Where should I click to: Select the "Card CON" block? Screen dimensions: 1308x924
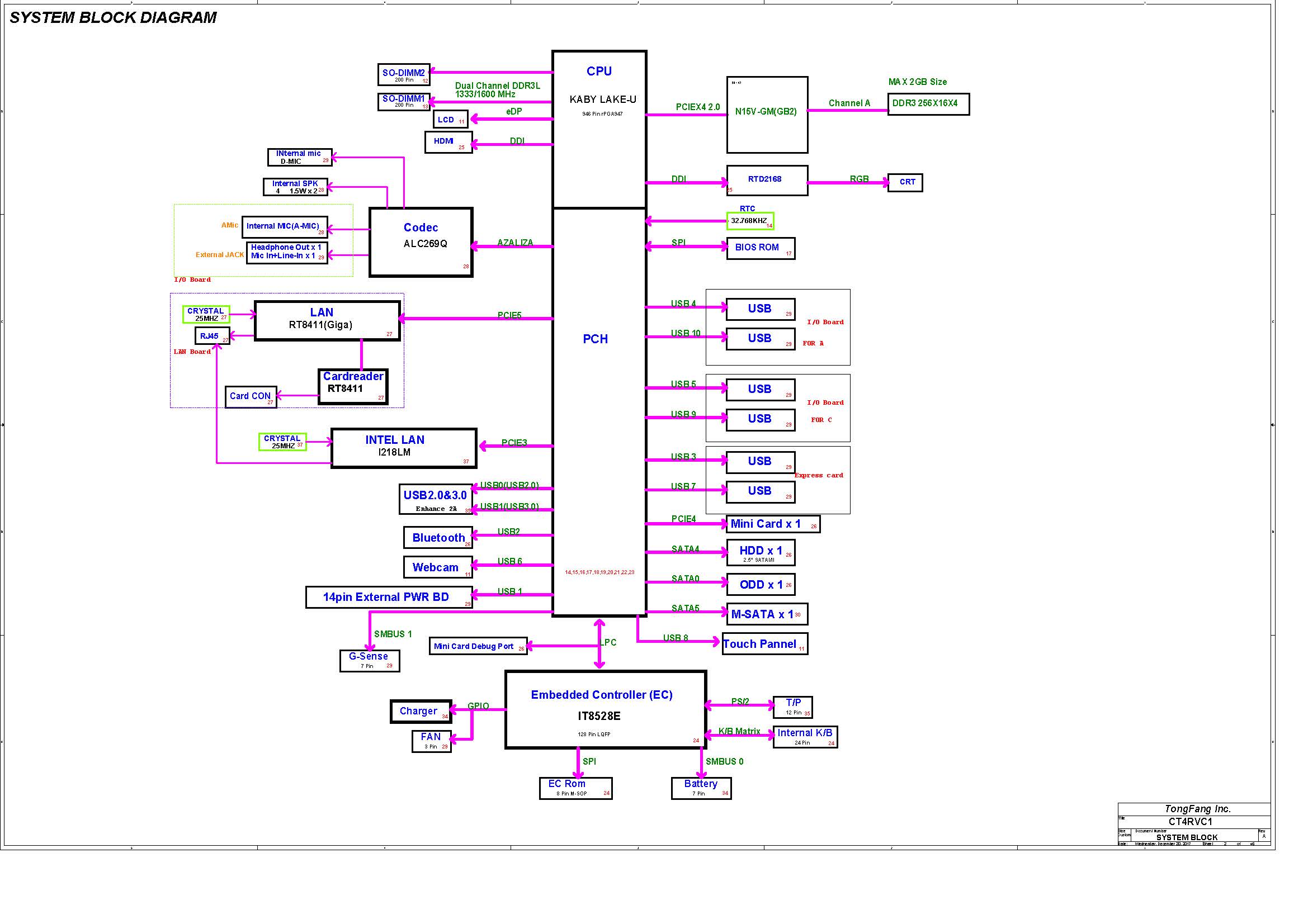251,396
